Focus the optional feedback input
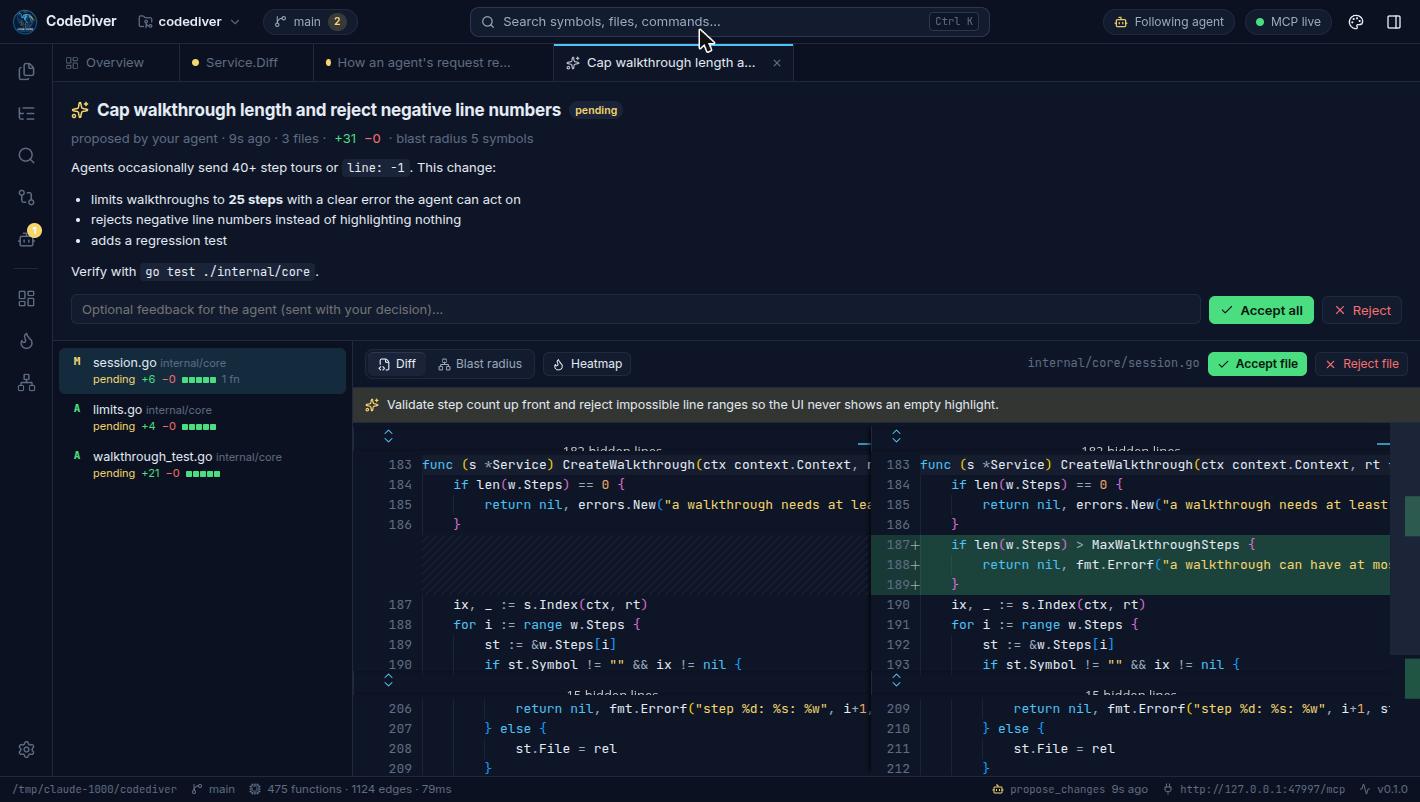 click(x=635, y=310)
